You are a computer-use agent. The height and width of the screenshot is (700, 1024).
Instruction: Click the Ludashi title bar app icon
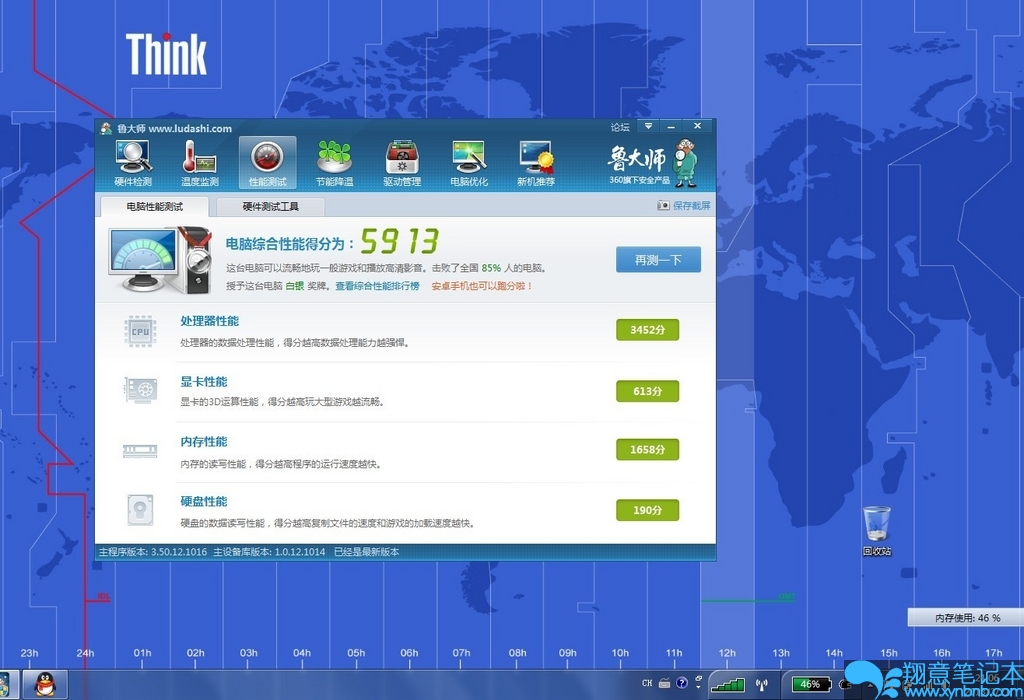click(x=106, y=128)
